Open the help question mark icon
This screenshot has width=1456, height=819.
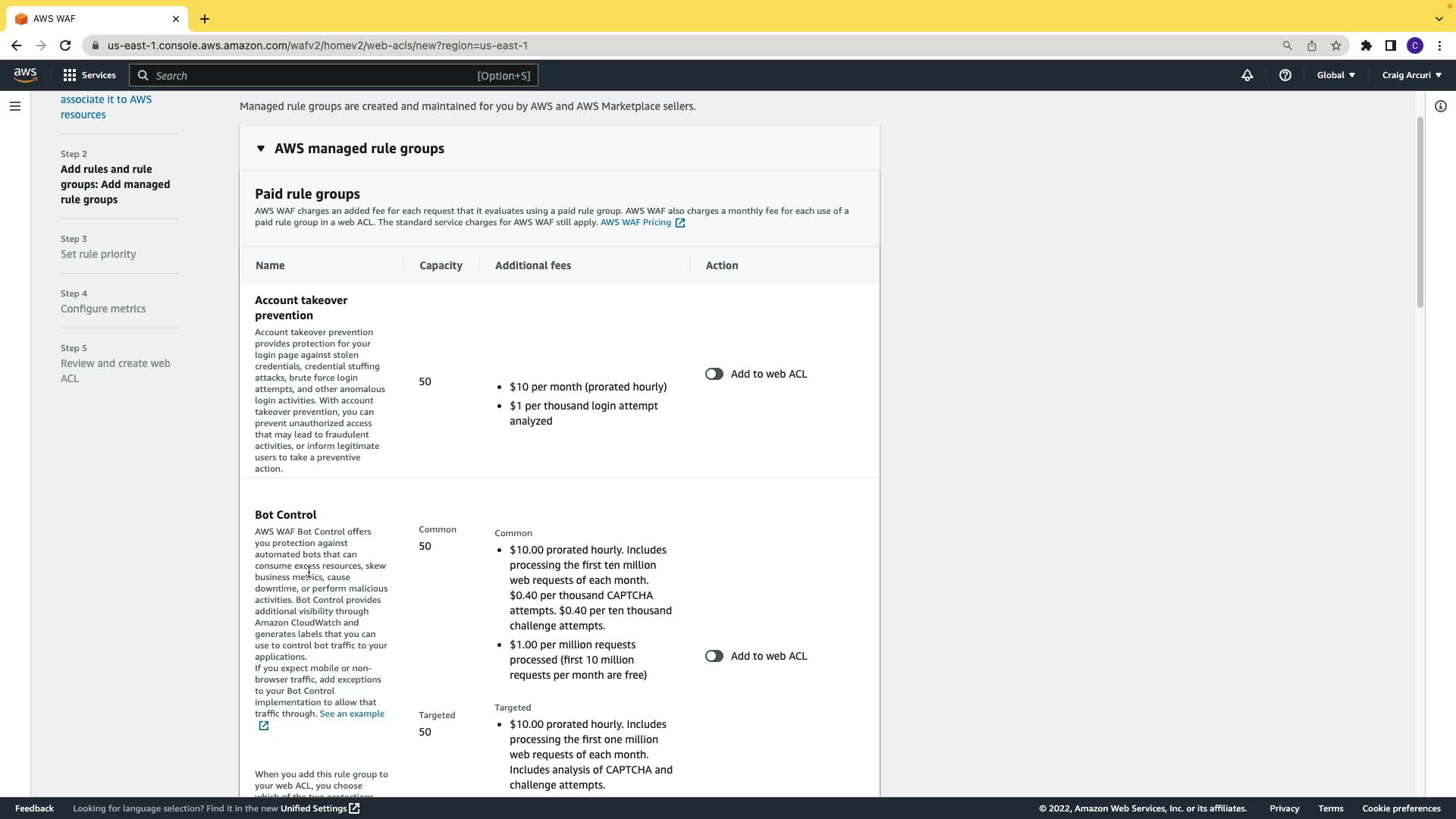tap(1285, 75)
